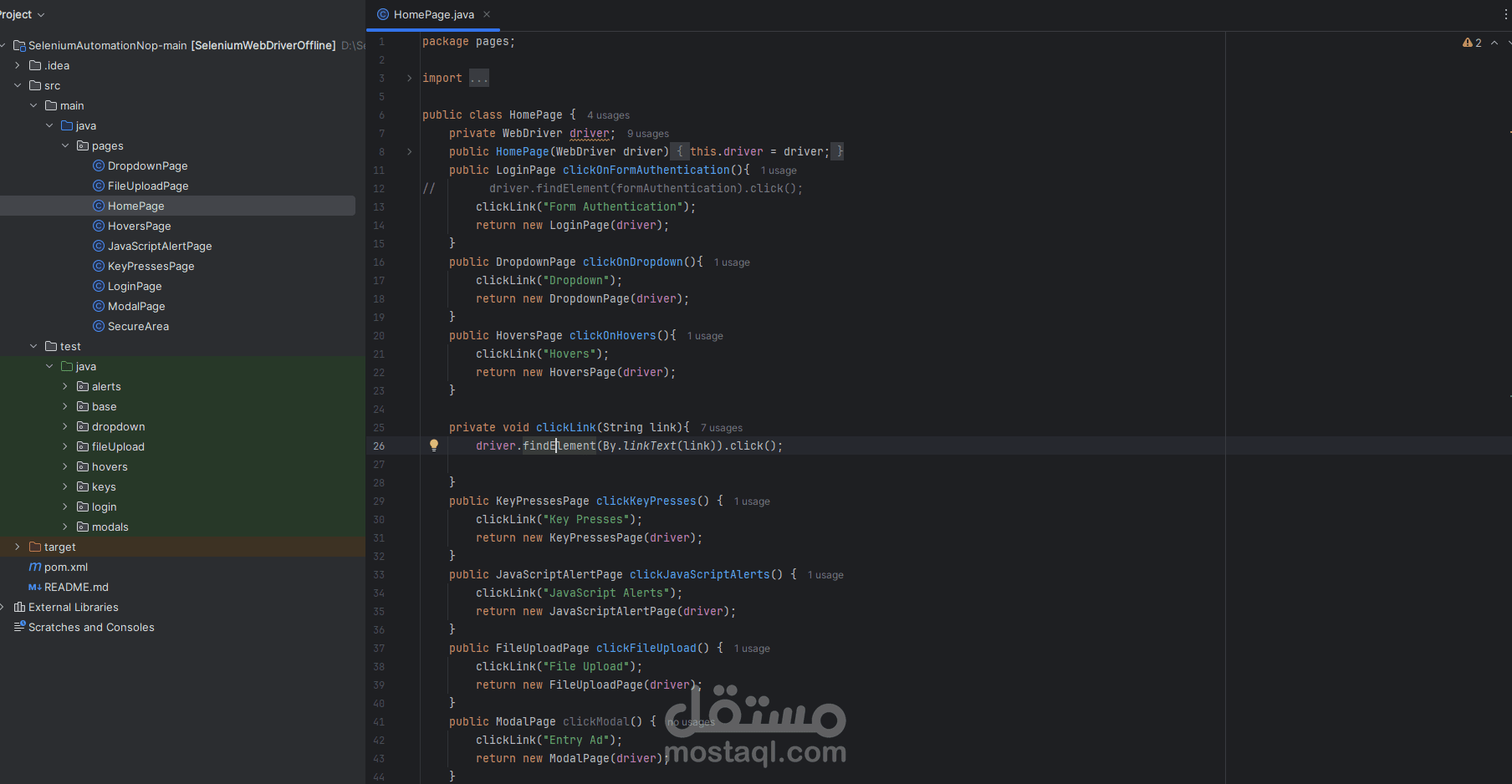Expand the .idea folder
The image size is (1512, 784).
point(18,65)
